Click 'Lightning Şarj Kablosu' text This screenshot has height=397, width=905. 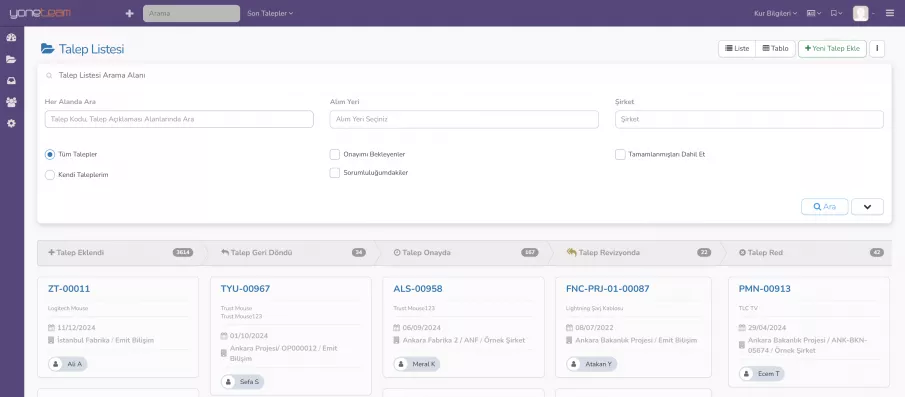pos(594,308)
